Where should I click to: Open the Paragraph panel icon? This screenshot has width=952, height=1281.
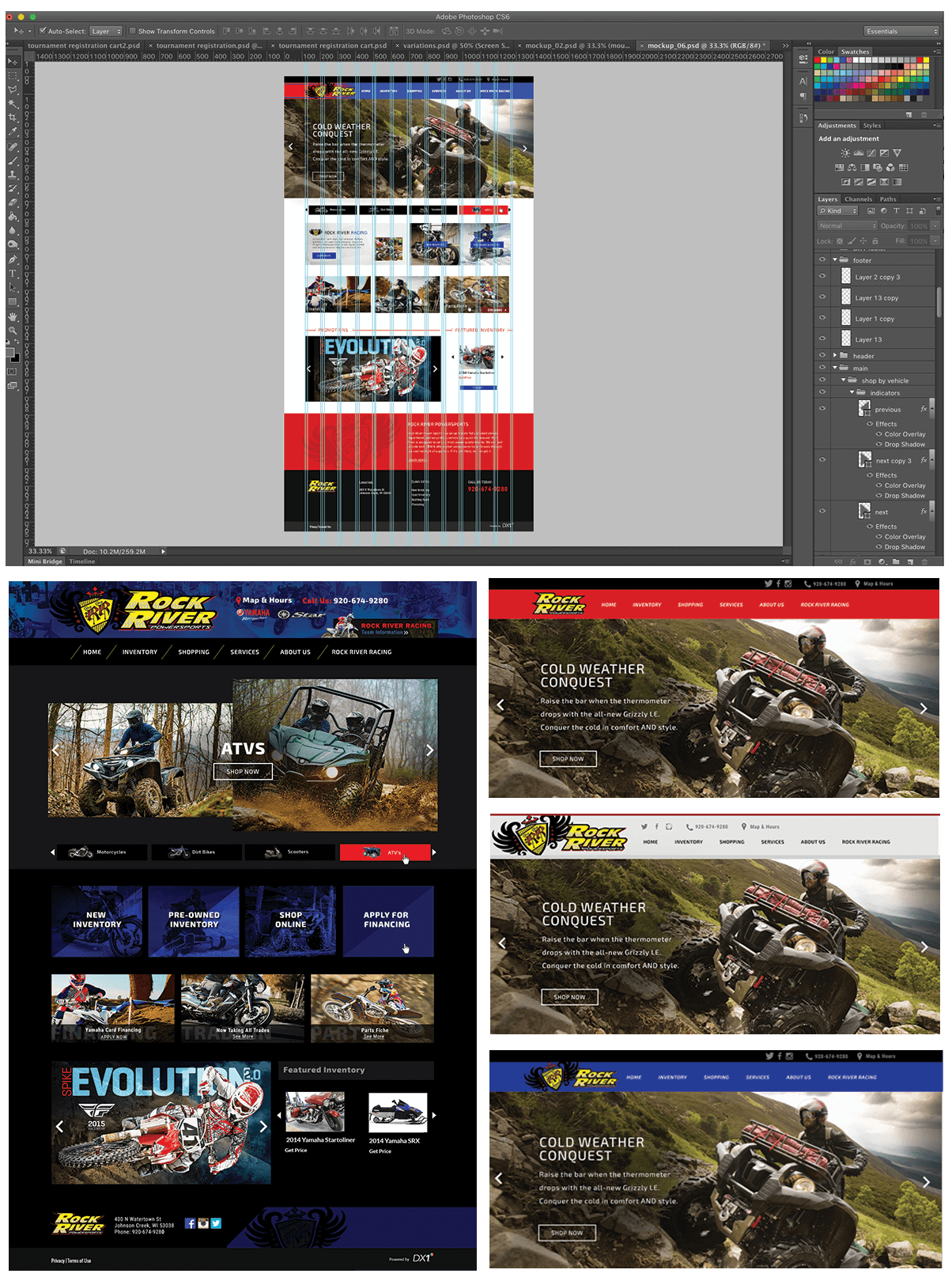pos(803,96)
